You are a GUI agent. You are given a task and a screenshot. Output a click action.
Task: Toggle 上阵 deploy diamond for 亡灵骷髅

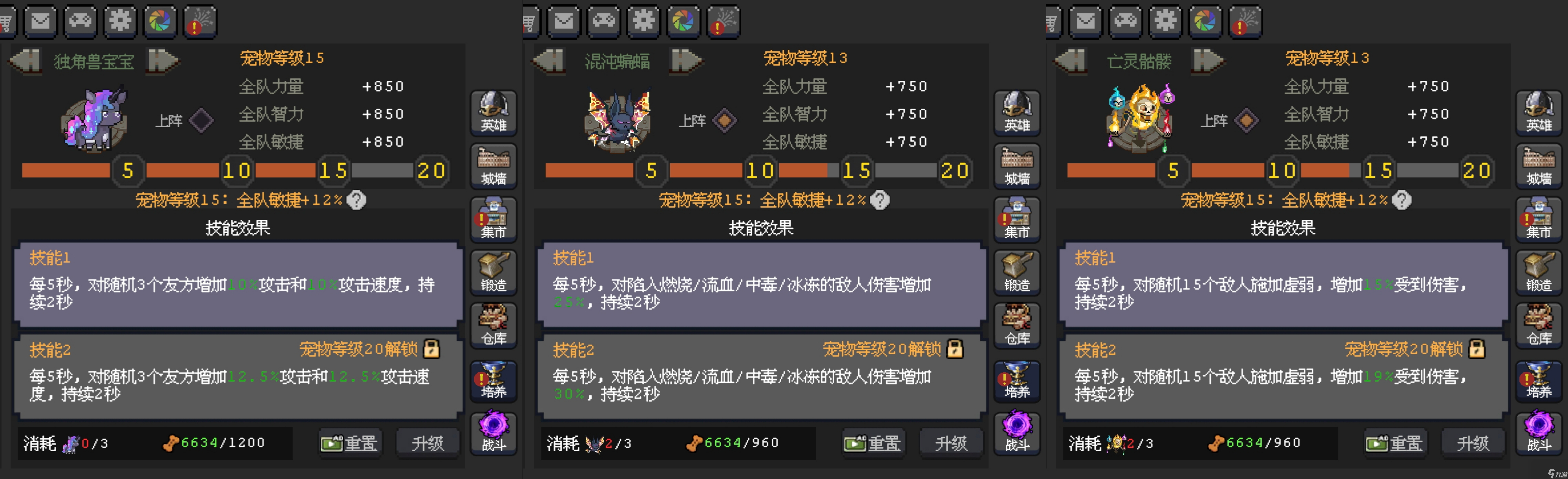coord(1246,120)
